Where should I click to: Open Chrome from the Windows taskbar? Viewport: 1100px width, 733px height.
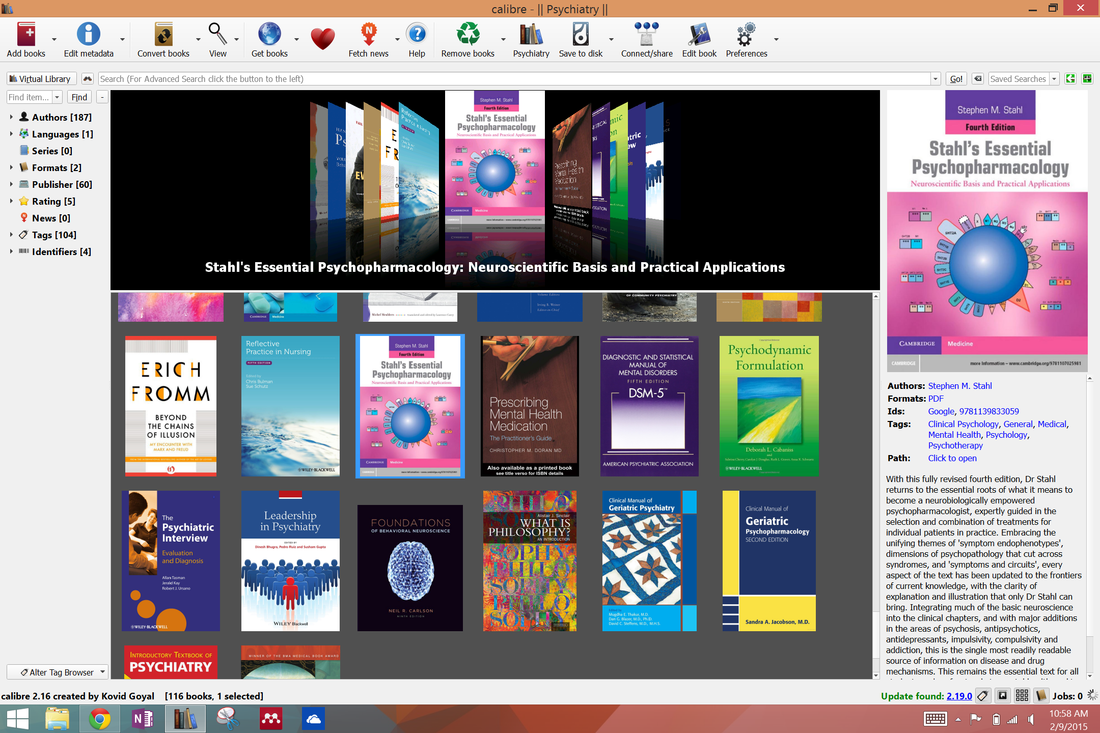[x=100, y=719]
